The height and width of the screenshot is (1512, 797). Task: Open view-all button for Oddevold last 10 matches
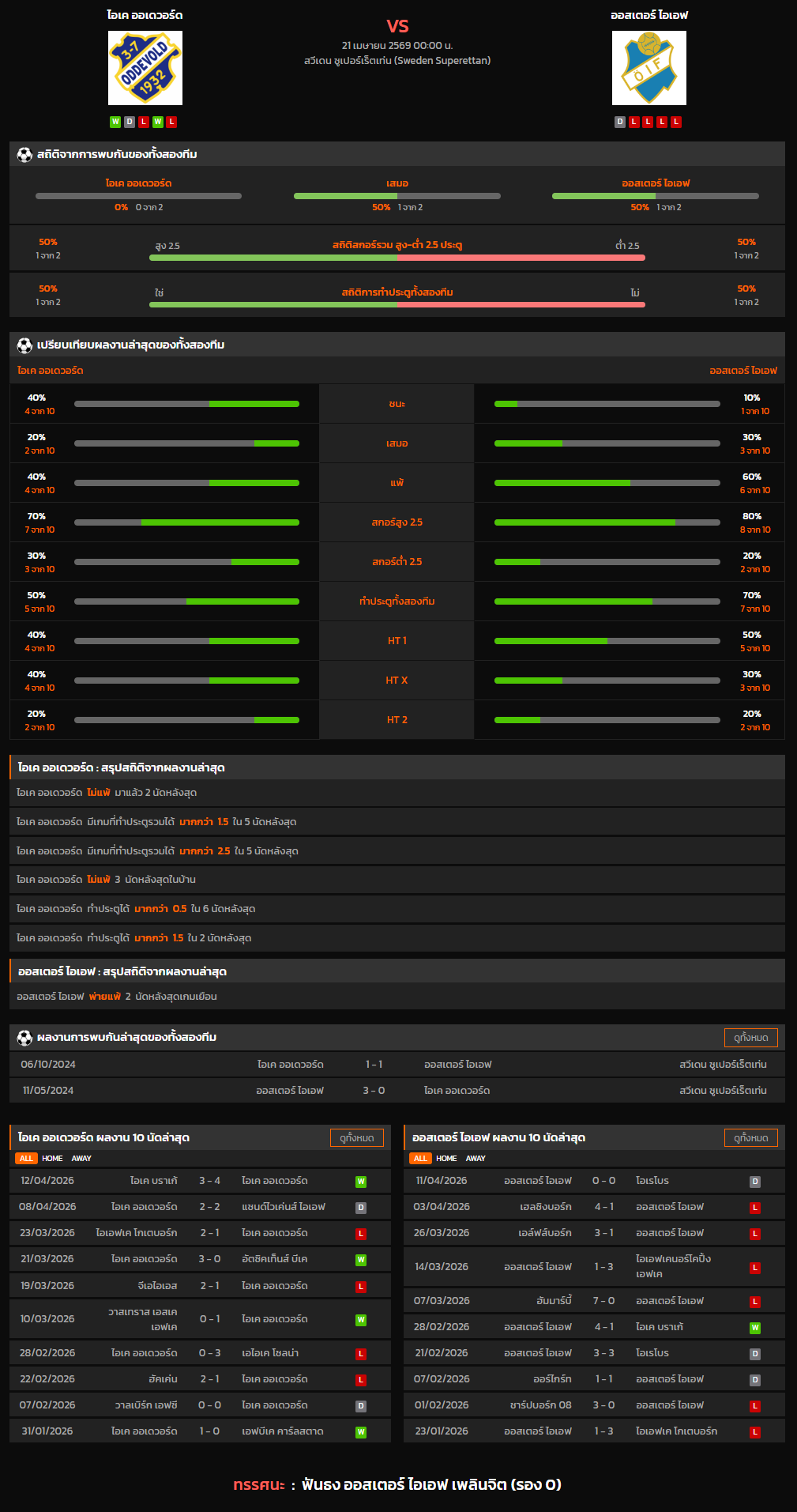point(356,1138)
